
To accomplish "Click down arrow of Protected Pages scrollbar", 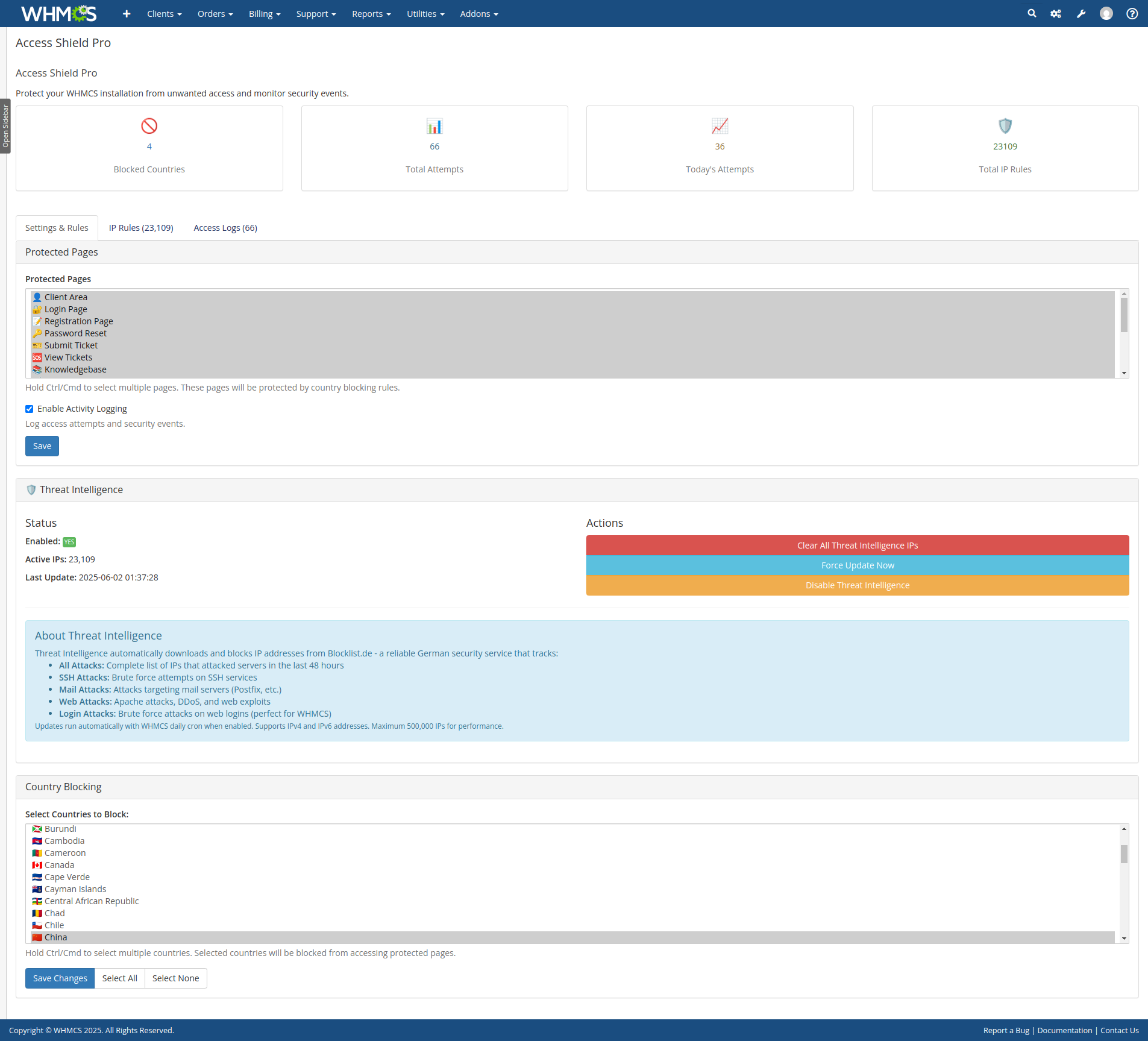I will click(1124, 373).
